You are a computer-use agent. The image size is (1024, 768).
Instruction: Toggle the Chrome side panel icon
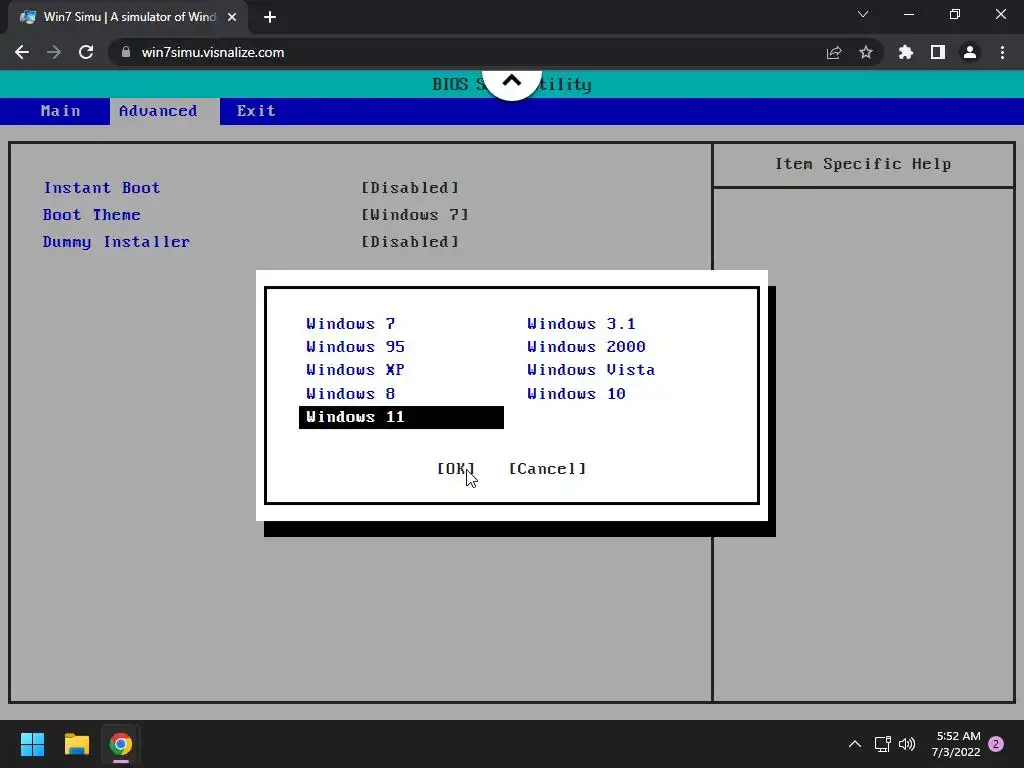point(938,52)
